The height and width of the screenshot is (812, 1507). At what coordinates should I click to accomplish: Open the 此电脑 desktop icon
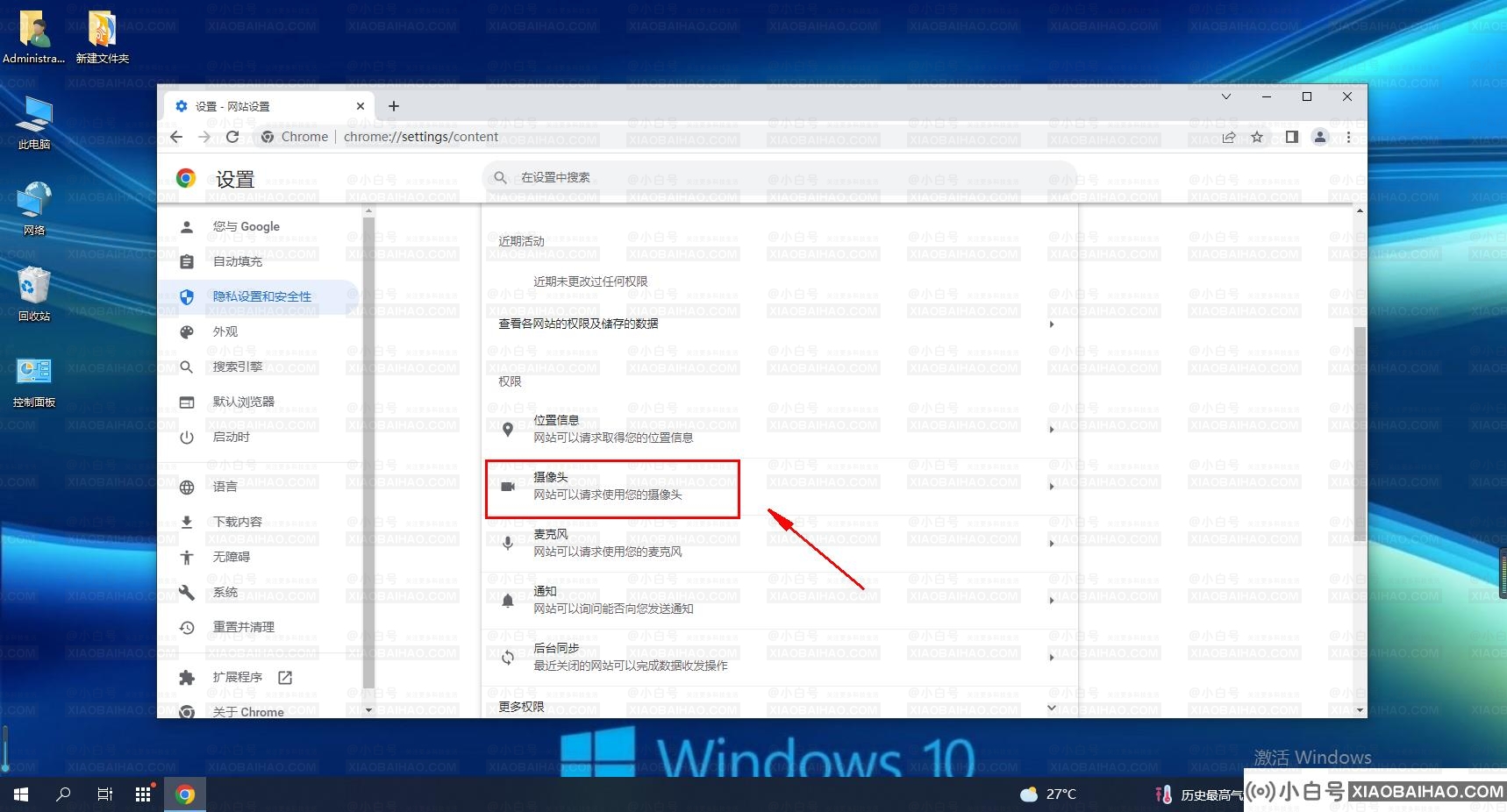tap(34, 123)
